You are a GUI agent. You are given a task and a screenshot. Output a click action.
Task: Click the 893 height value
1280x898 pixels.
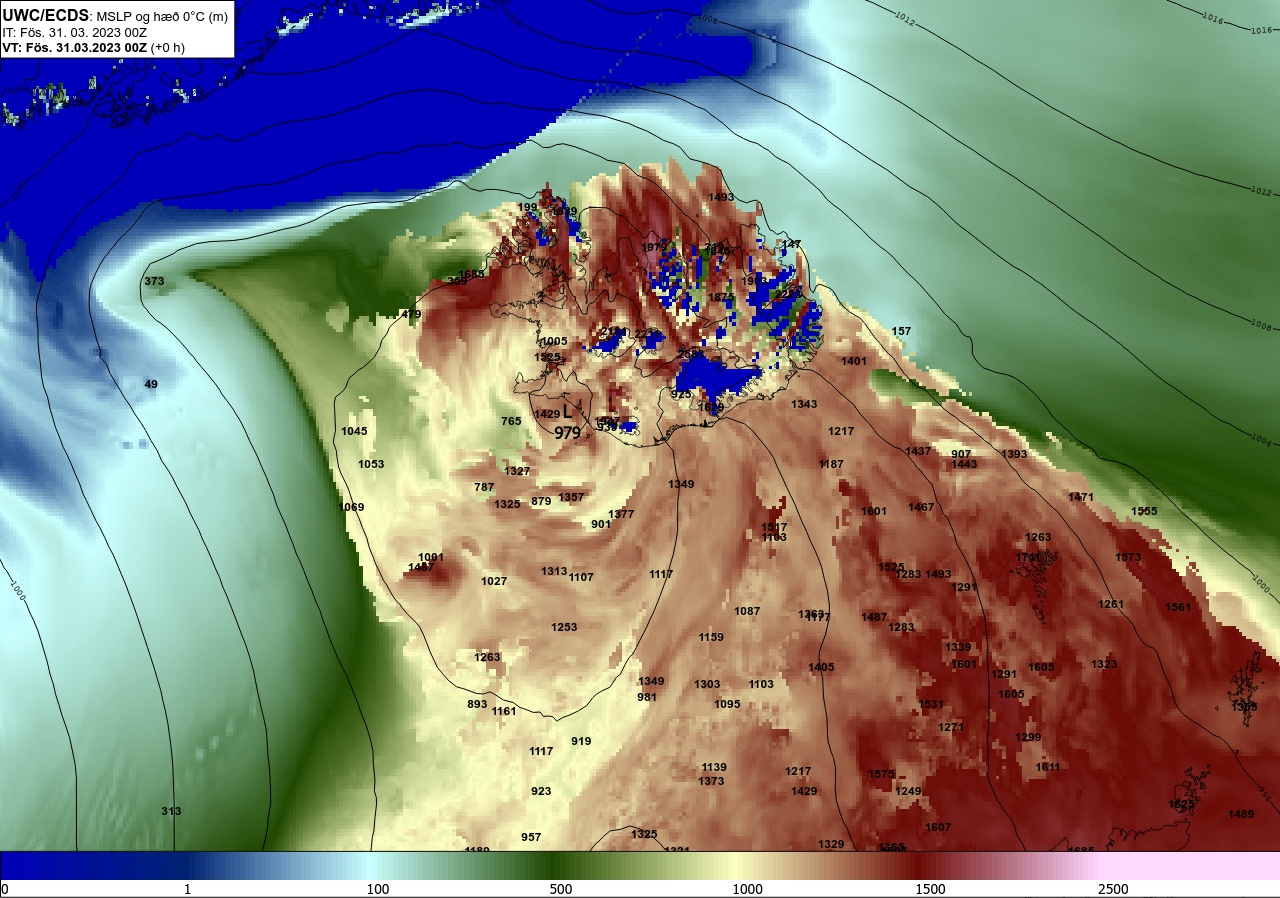(x=477, y=704)
